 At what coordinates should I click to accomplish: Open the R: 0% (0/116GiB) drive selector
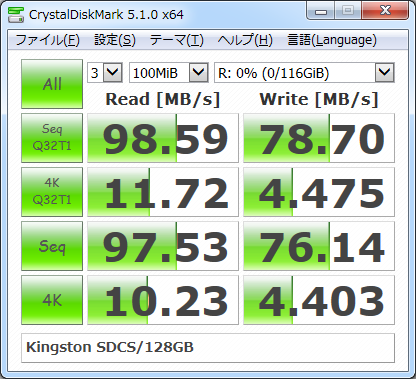pyautogui.click(x=304, y=72)
